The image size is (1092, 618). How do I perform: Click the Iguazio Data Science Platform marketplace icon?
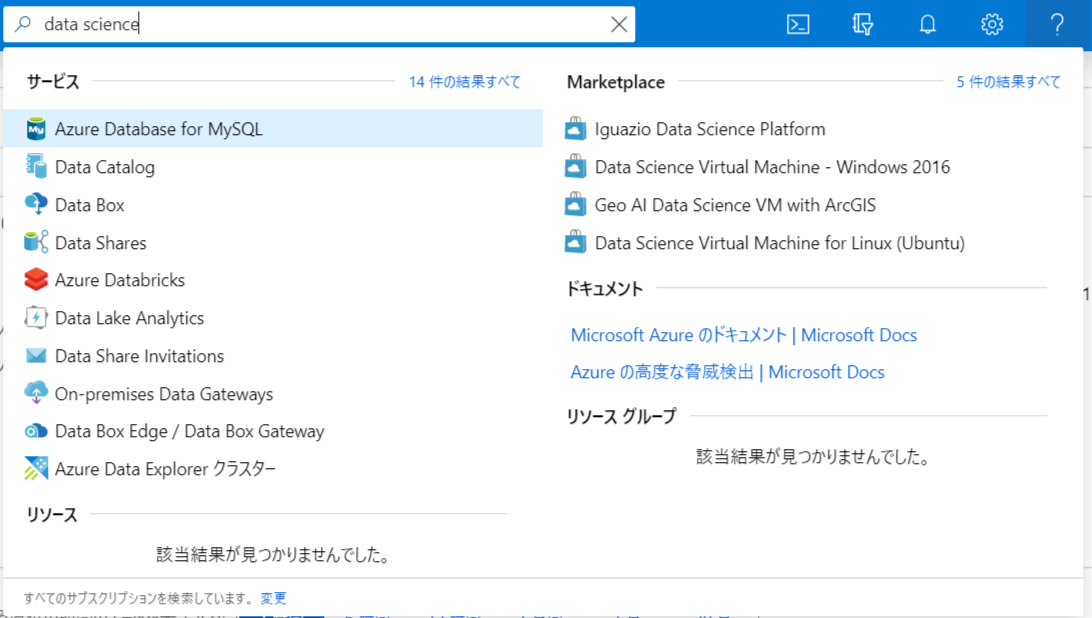[575, 129]
